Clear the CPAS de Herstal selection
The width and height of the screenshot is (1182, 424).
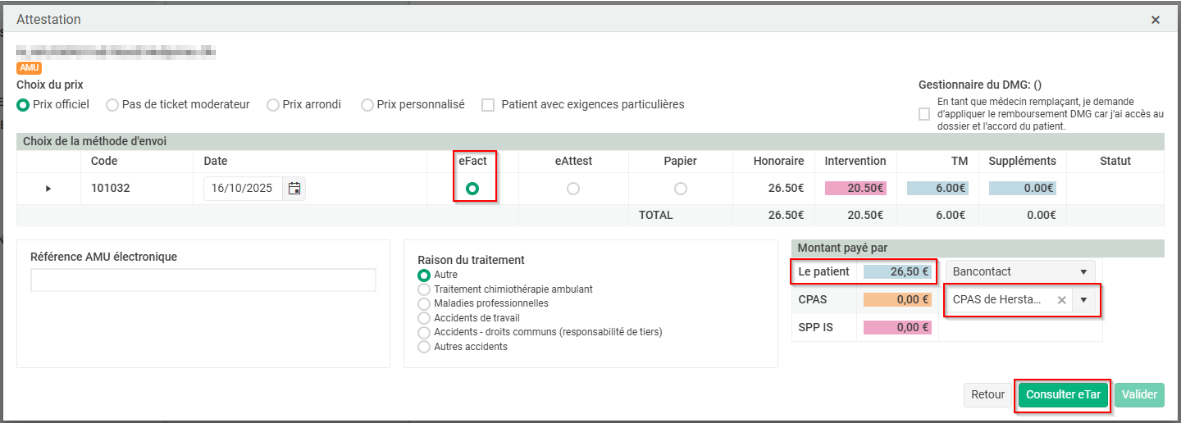pyautogui.click(x=1062, y=299)
